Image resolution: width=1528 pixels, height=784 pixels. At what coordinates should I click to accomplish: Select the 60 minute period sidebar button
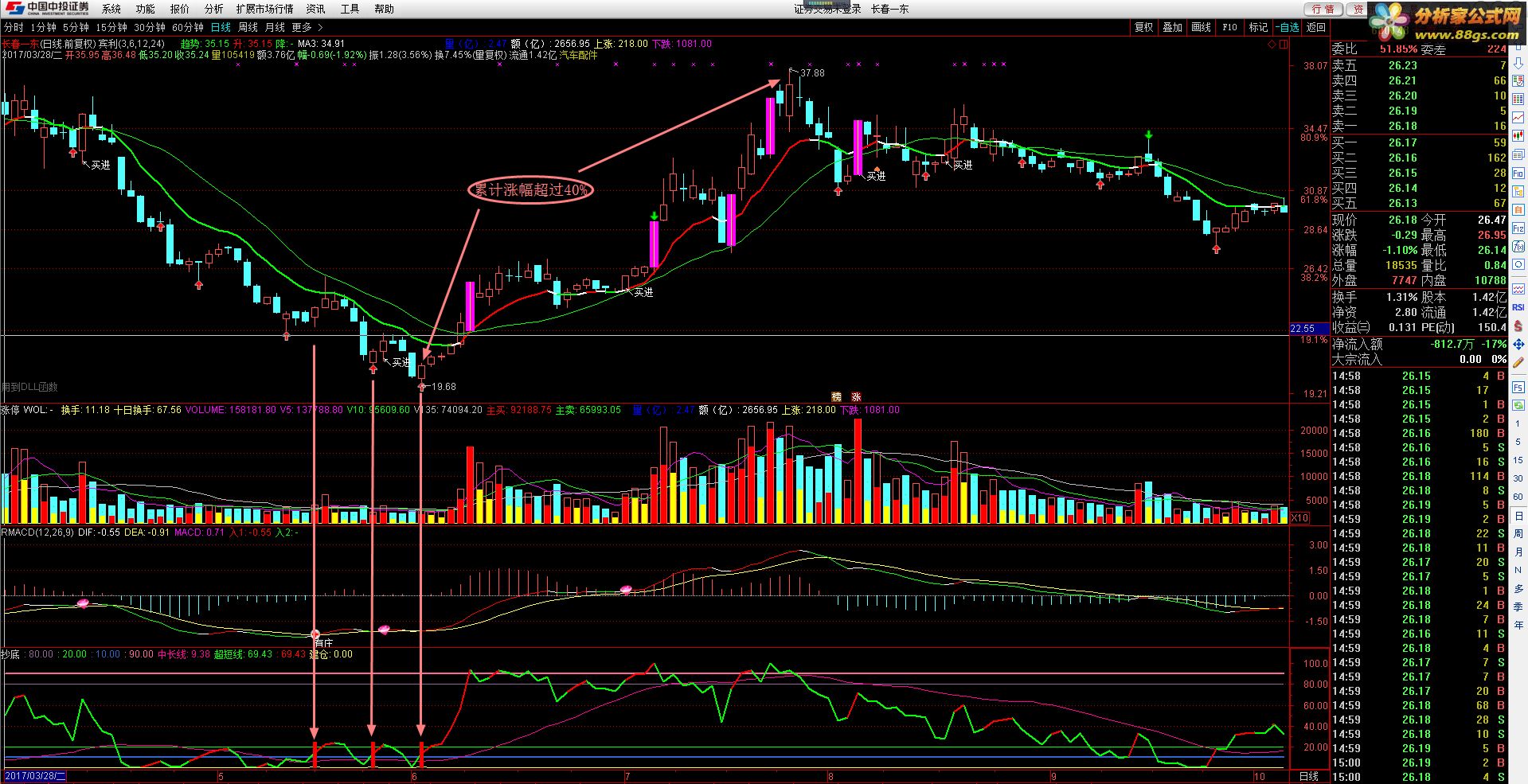pyautogui.click(x=1518, y=497)
